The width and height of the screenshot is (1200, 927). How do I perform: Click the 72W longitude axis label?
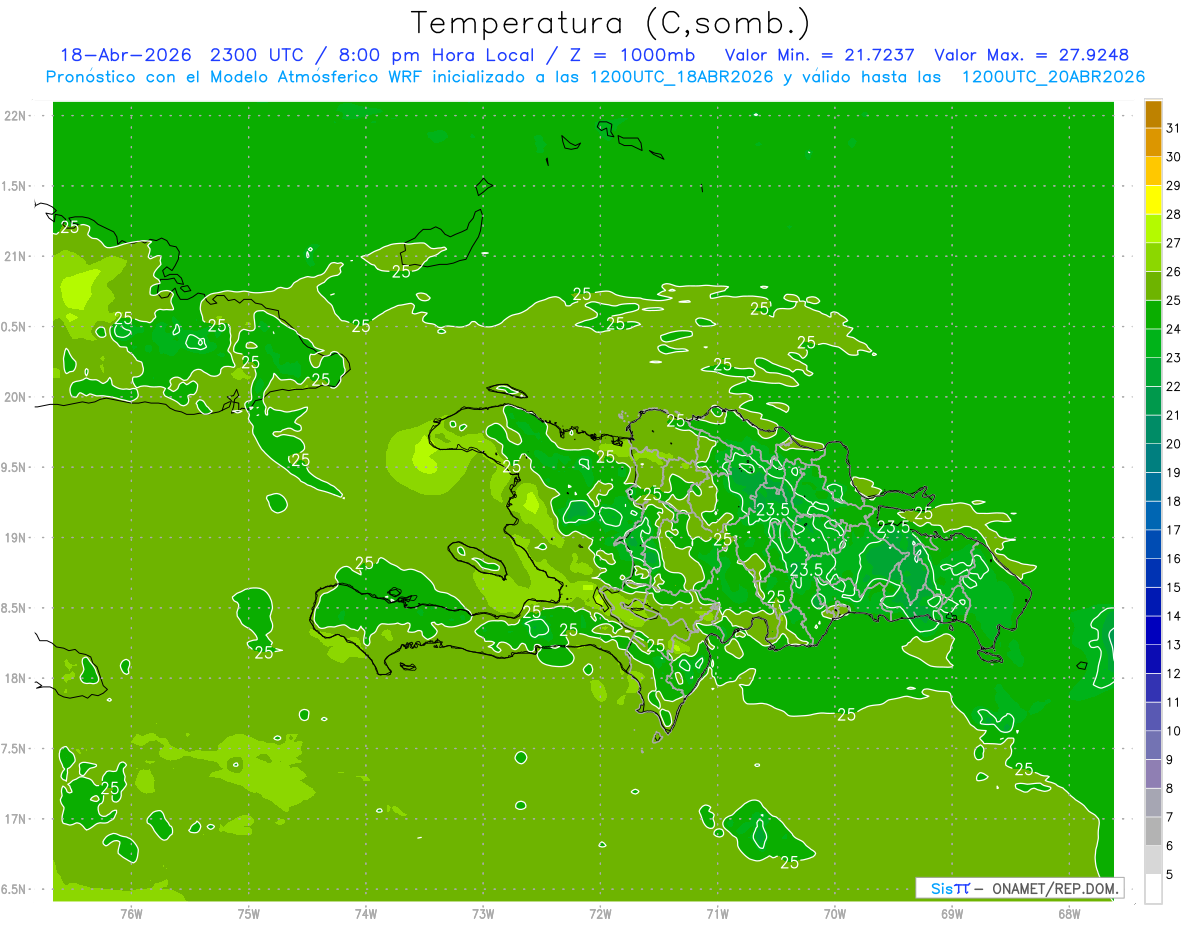(600, 913)
